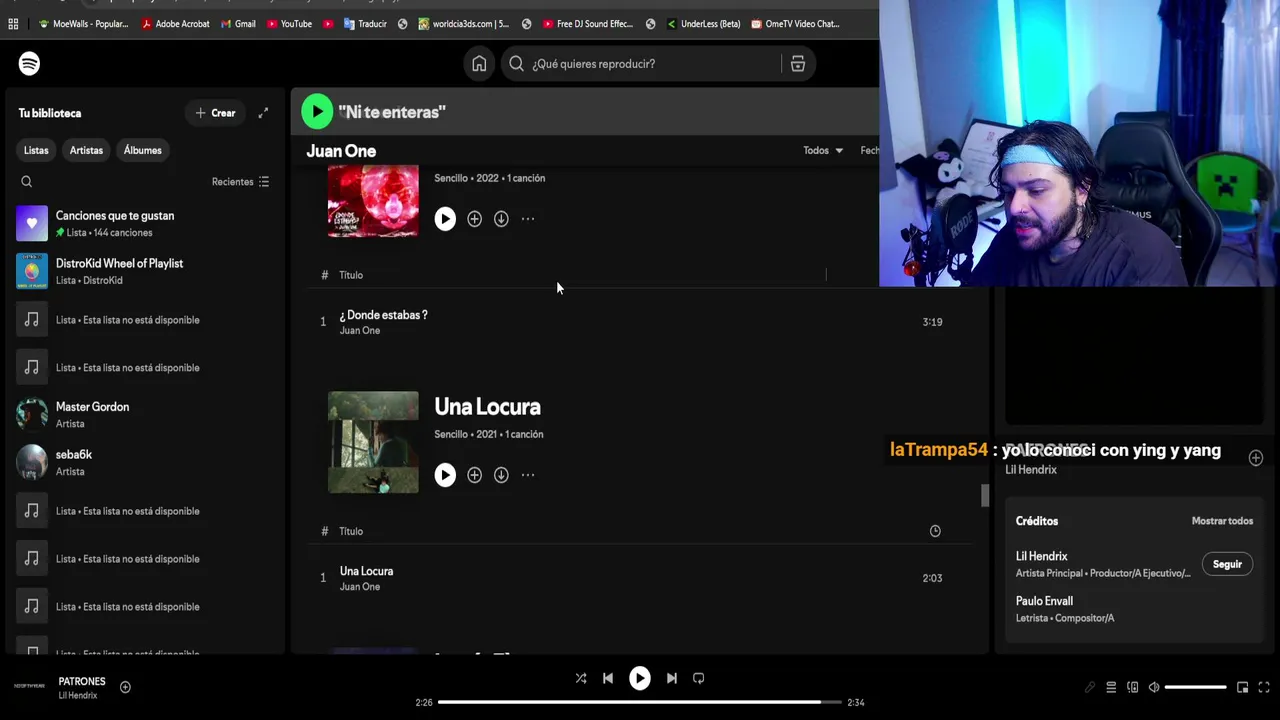Open seba6k artist
This screenshot has height=720, width=1280.
(x=146, y=462)
